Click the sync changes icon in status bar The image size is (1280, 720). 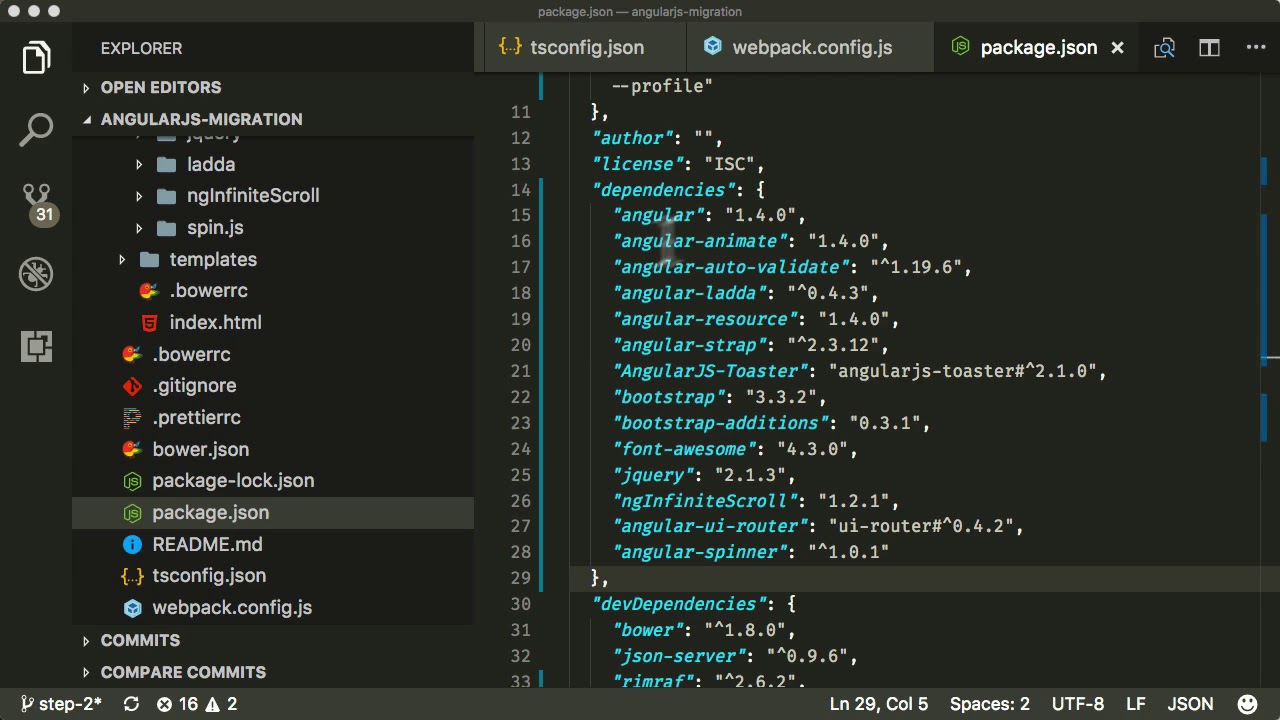(131, 704)
